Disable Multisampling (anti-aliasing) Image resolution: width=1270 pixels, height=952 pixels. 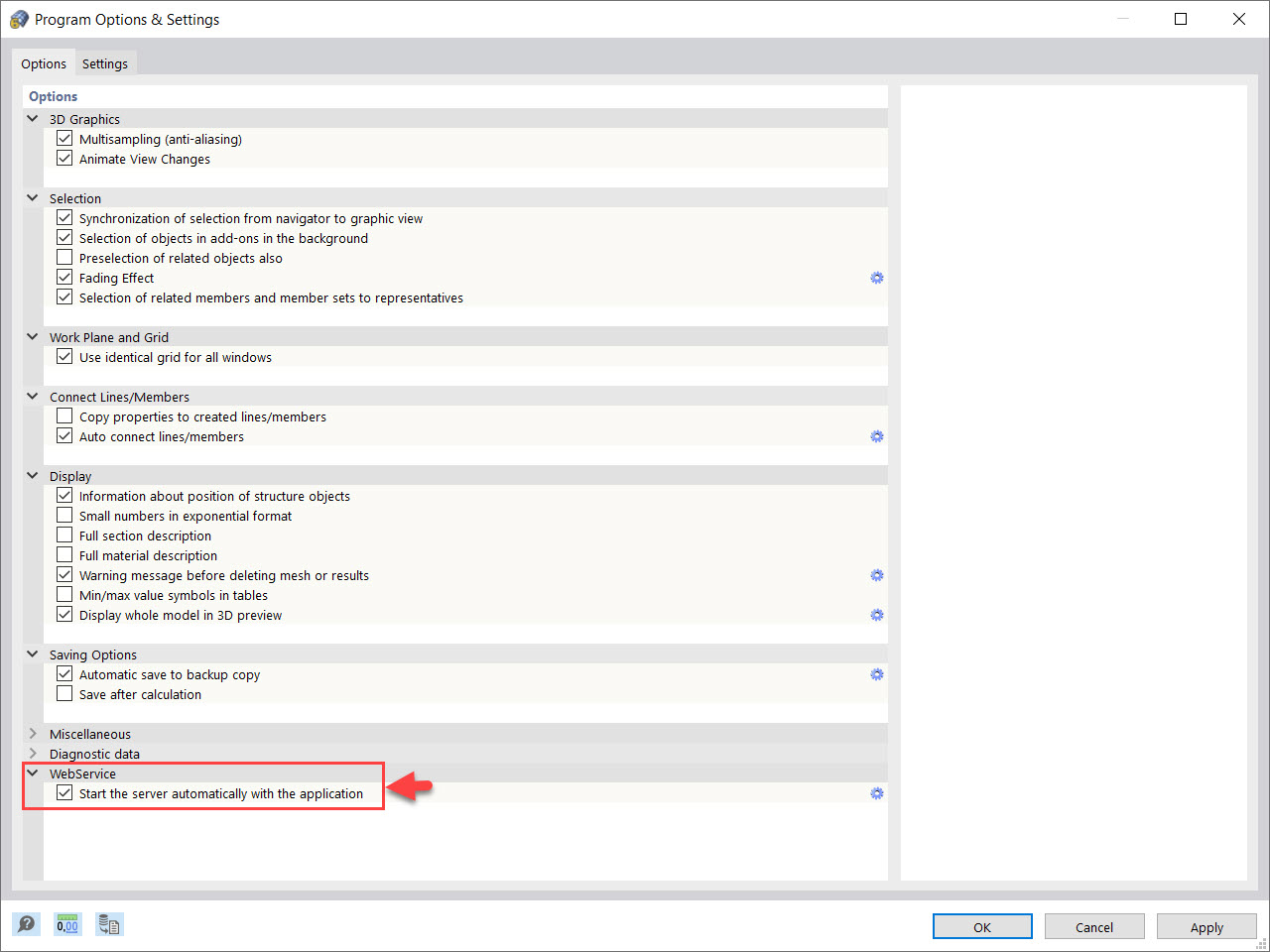point(64,138)
